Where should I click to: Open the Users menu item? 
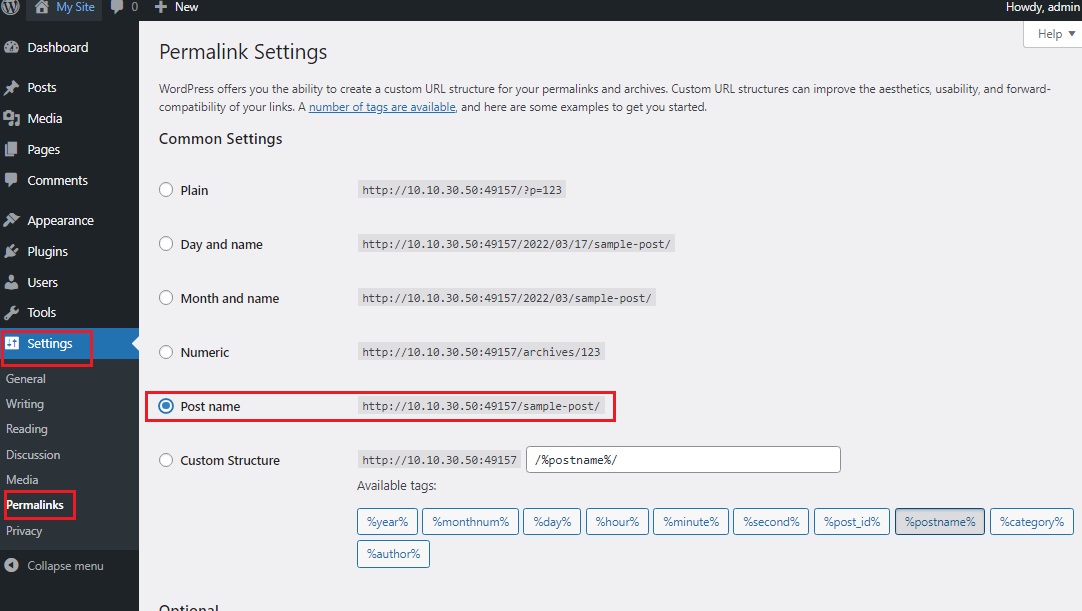point(43,282)
